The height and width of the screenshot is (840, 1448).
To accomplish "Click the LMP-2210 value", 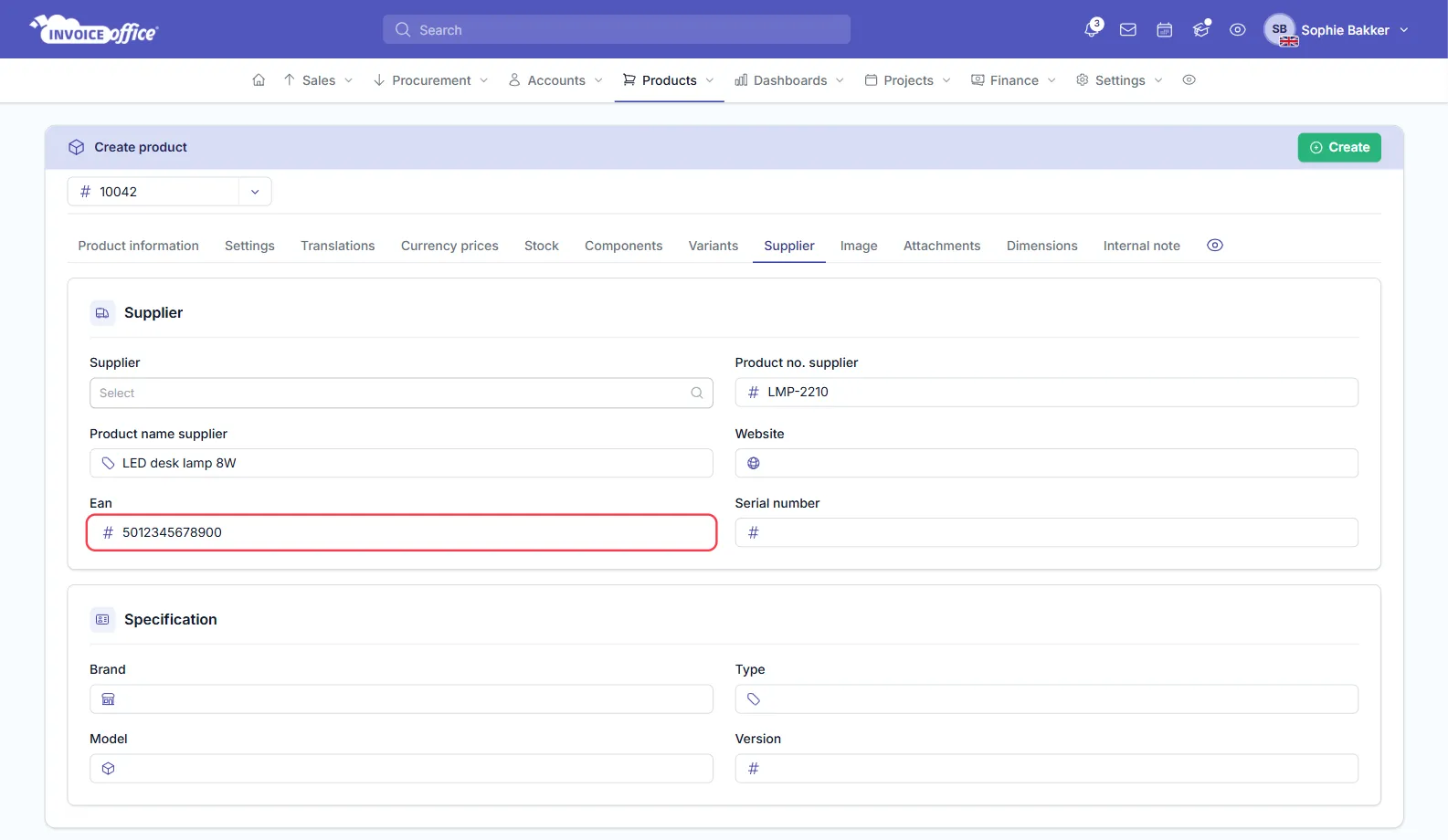I will tap(798, 392).
